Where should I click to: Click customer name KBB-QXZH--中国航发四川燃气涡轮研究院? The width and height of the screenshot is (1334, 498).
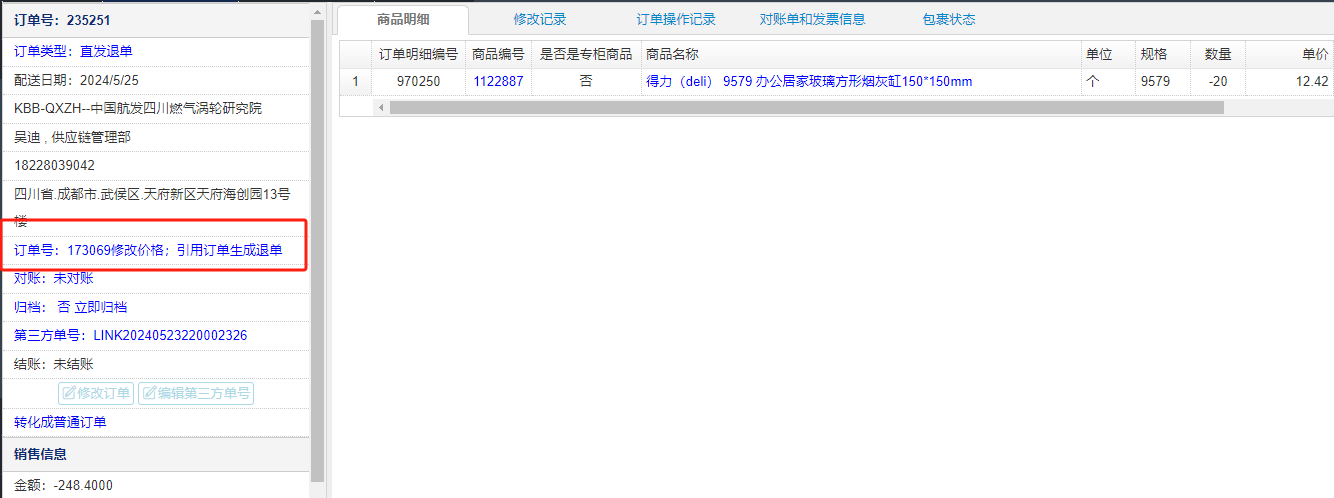138,108
